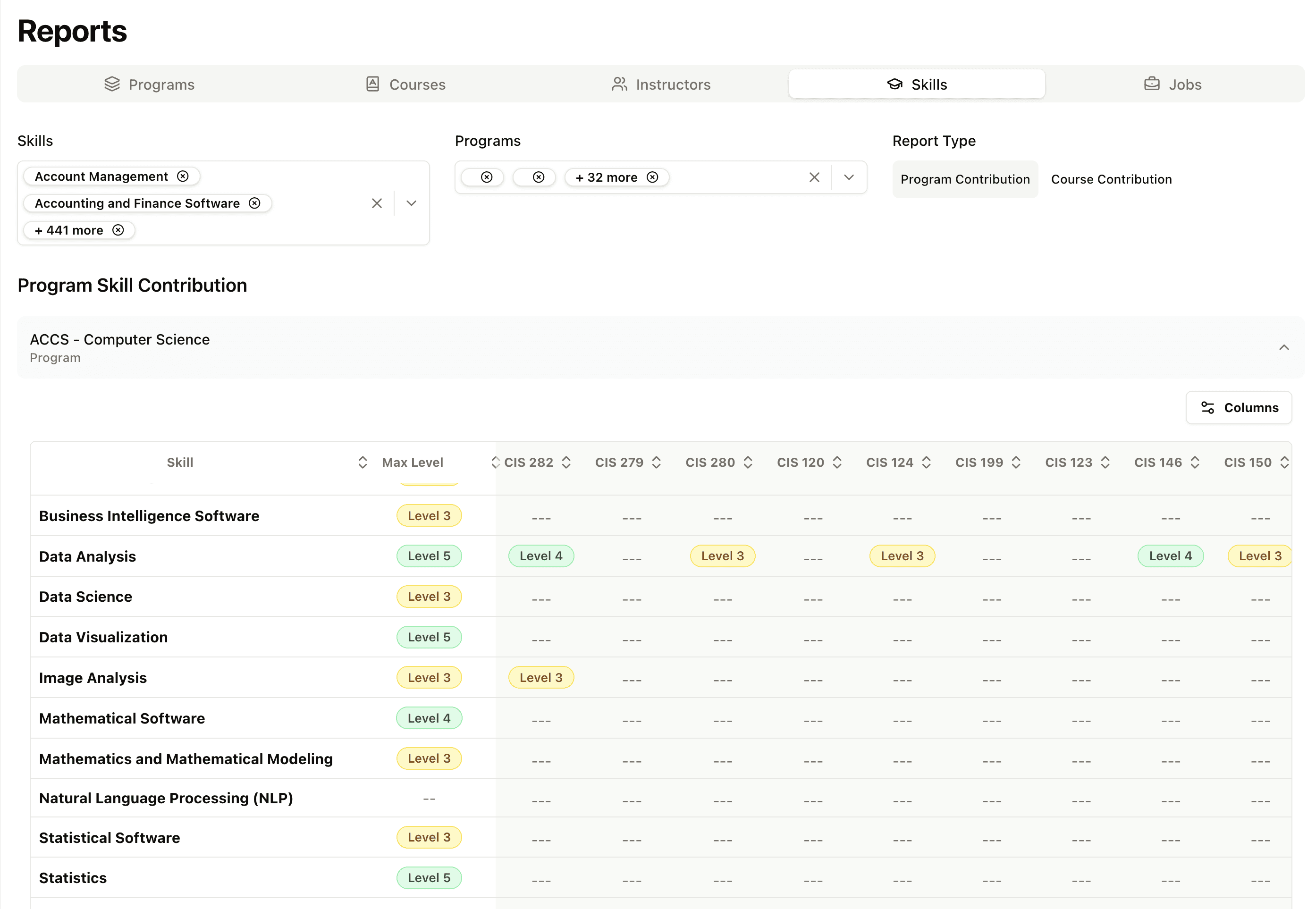
Task: Select the Skills tab
Action: point(916,84)
